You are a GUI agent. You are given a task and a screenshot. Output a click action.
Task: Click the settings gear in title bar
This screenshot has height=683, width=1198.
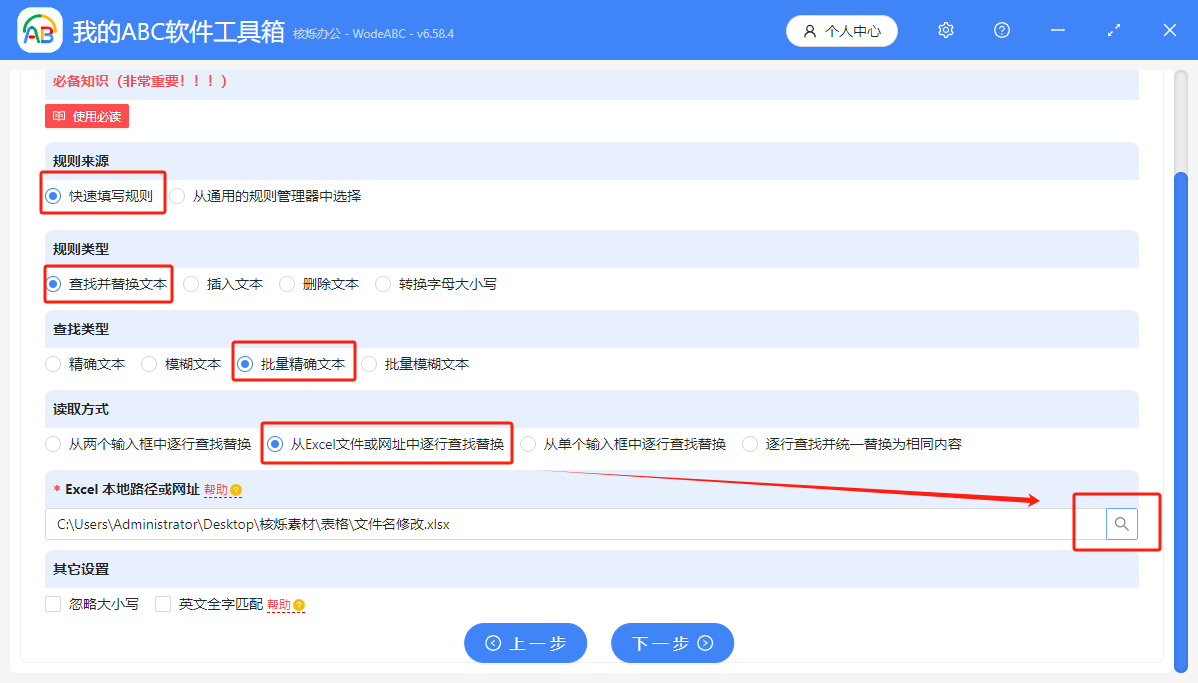coord(945,30)
